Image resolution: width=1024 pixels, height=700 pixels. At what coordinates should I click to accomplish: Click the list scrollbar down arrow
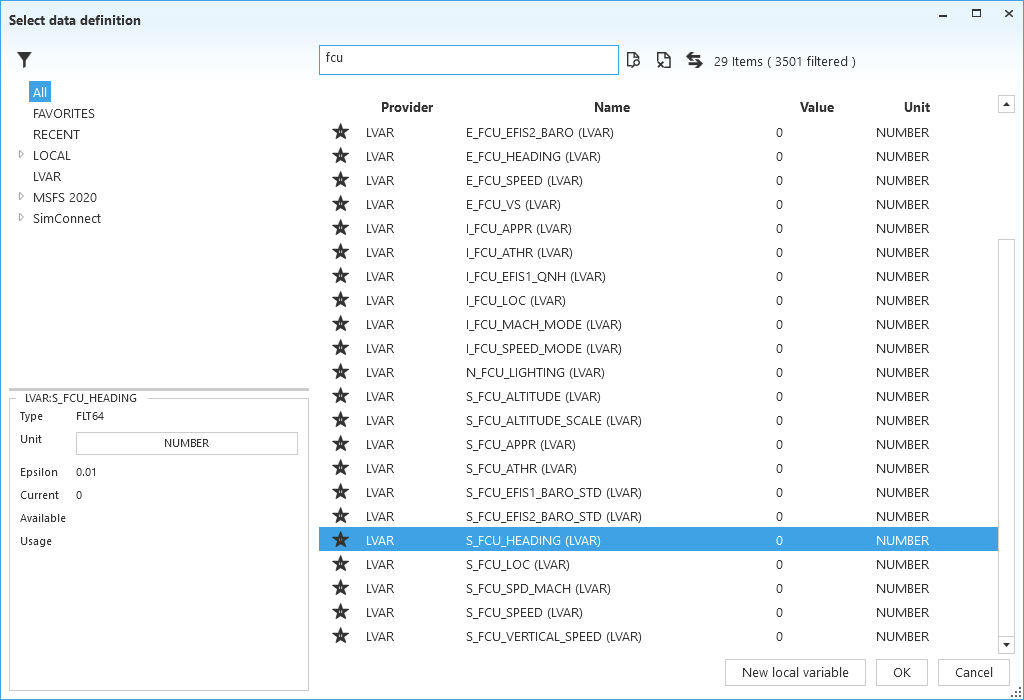(1007, 645)
